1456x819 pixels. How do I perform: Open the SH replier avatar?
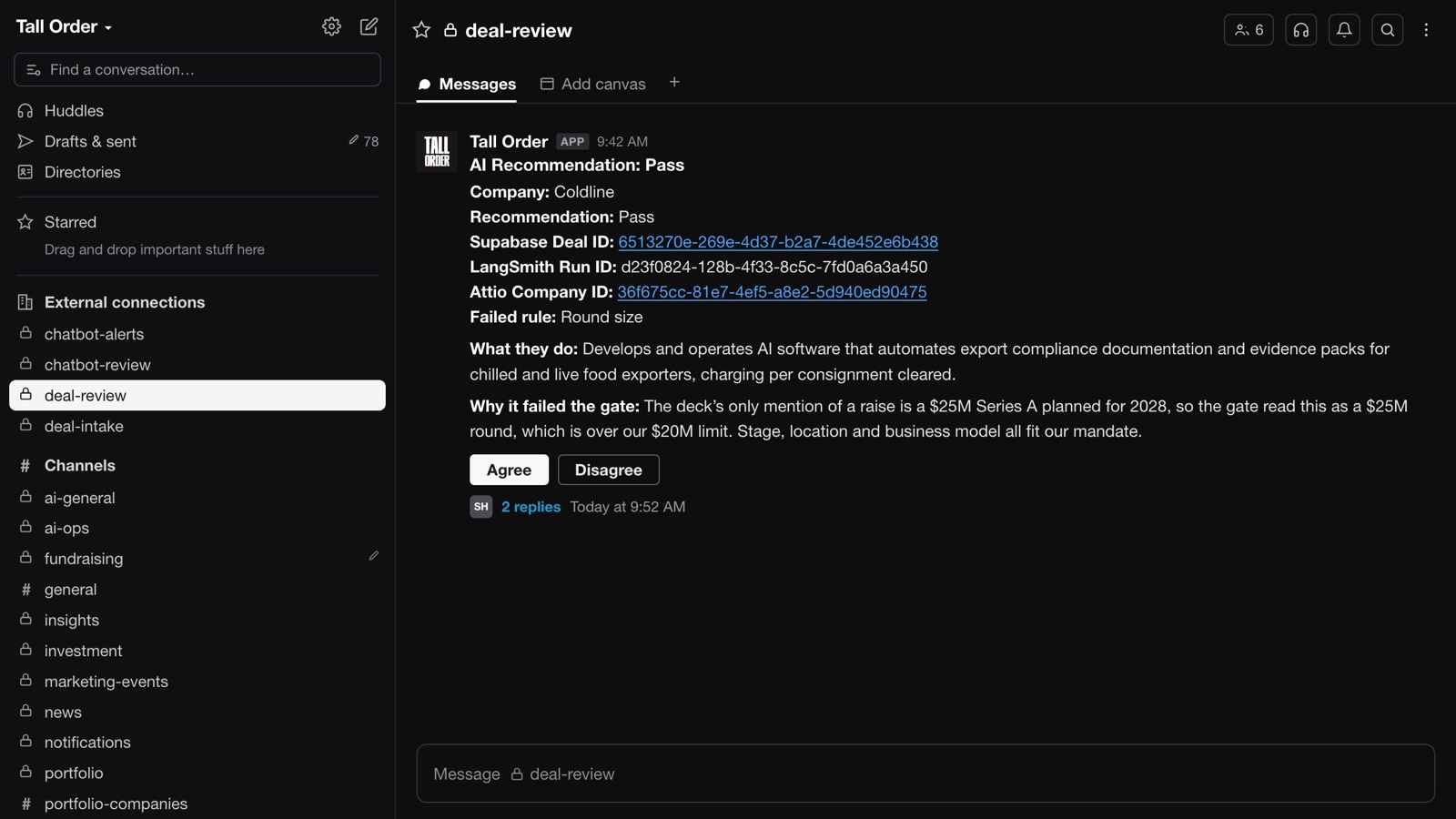[481, 507]
